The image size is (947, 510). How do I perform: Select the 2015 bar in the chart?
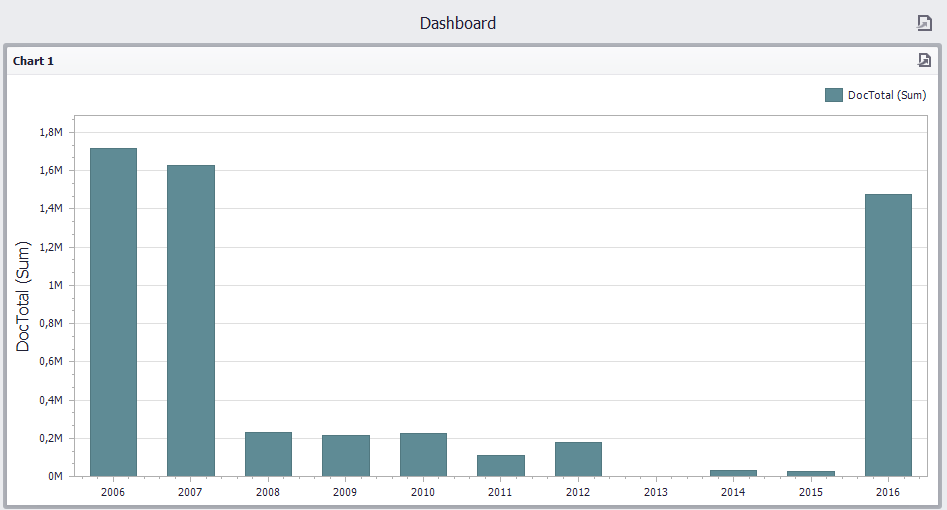pyautogui.click(x=811, y=474)
